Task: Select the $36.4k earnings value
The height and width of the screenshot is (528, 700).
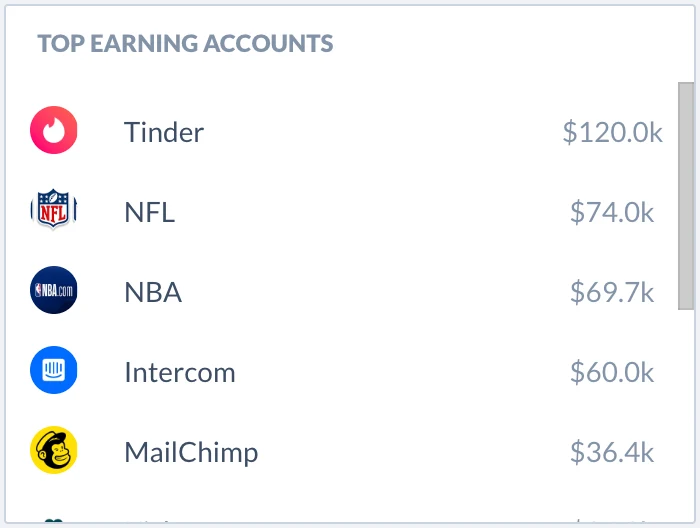Action: pos(612,453)
